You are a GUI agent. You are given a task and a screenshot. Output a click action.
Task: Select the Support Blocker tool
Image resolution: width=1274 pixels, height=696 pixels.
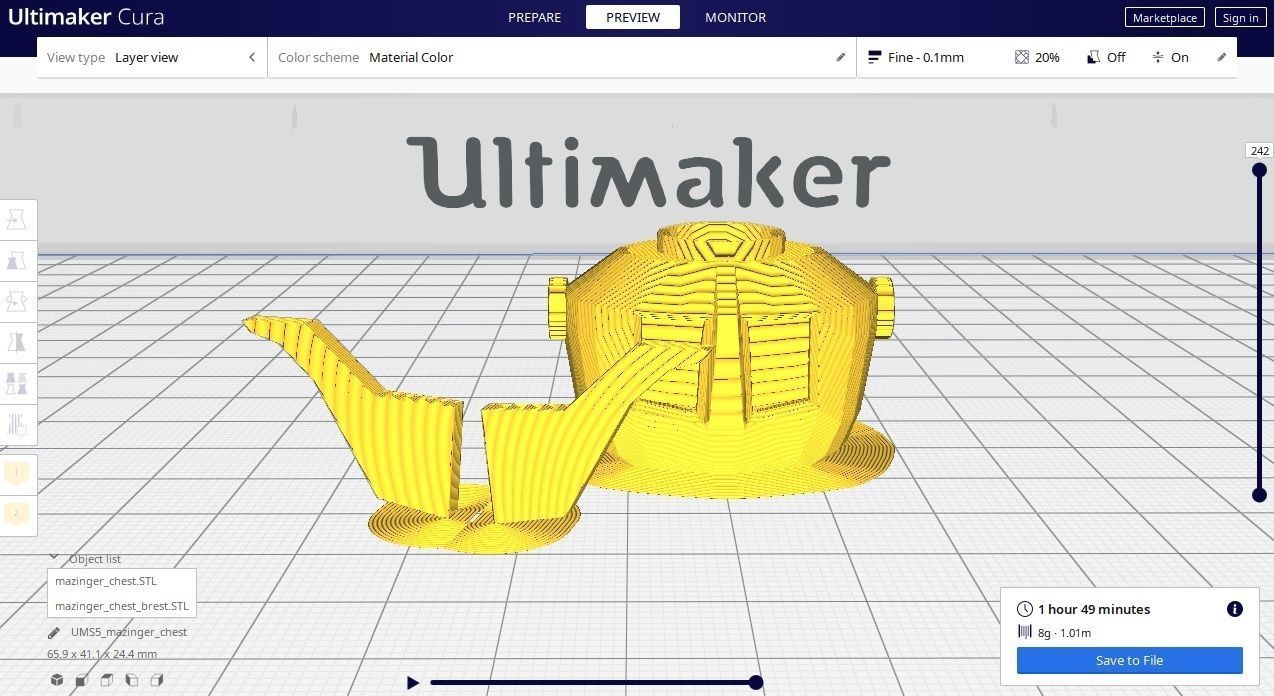click(17, 424)
